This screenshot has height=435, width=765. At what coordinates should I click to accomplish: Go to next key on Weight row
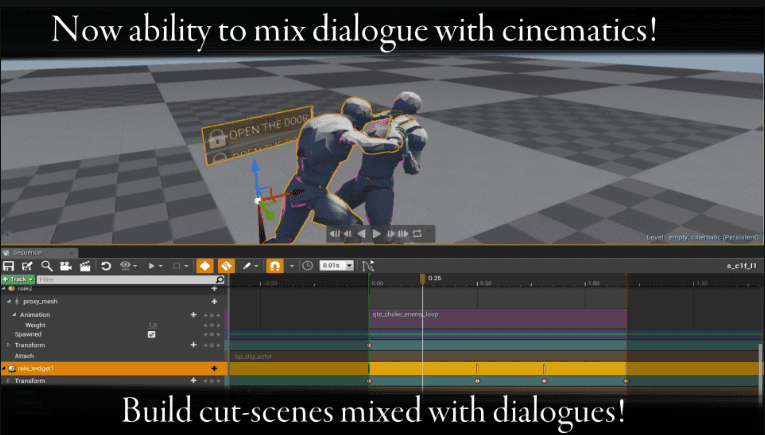tap(218, 325)
